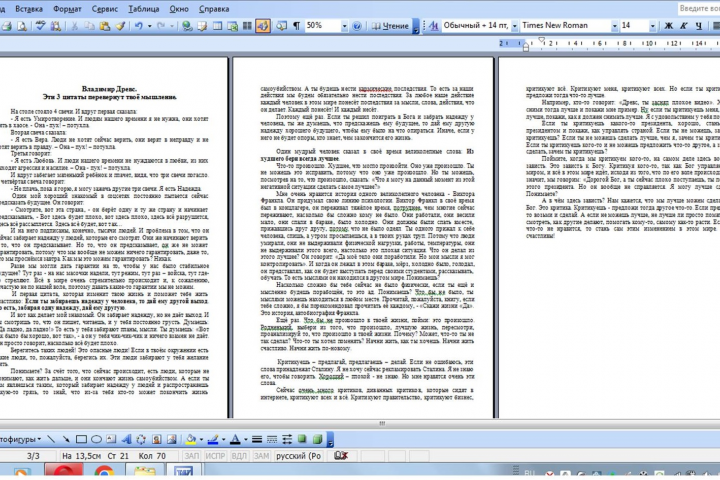Open the Font Color dropdown arrow
Image resolution: width=720 pixels, height=480 pixels.
point(246,440)
